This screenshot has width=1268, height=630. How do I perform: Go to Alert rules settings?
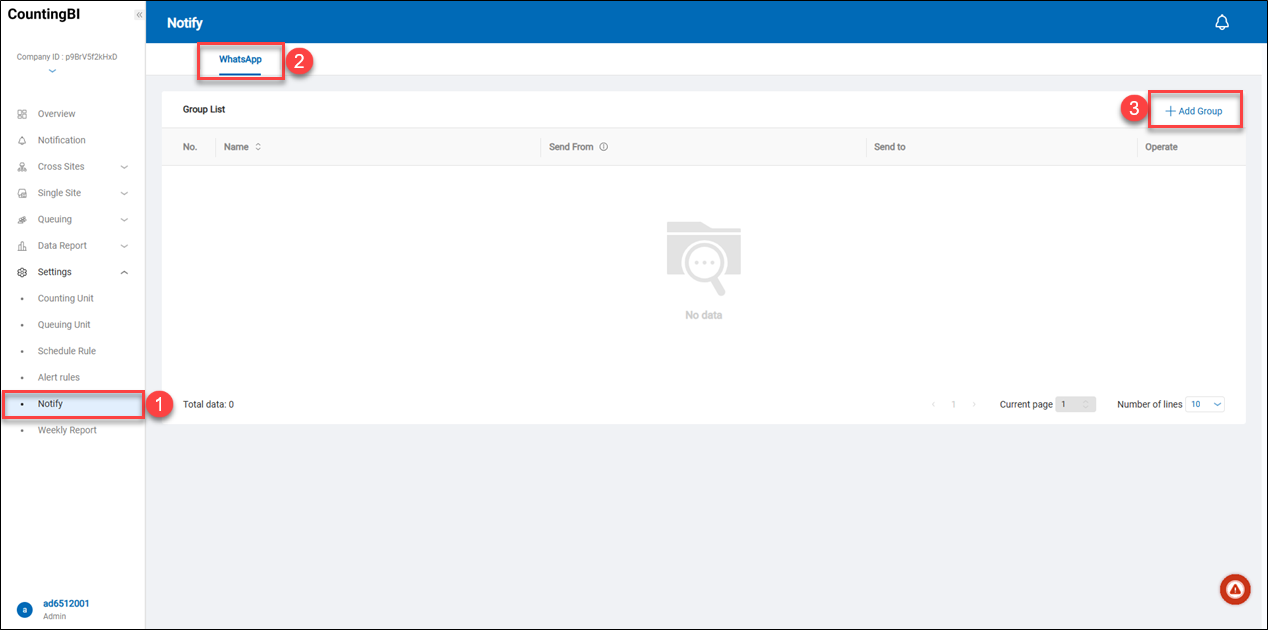[x=58, y=378]
